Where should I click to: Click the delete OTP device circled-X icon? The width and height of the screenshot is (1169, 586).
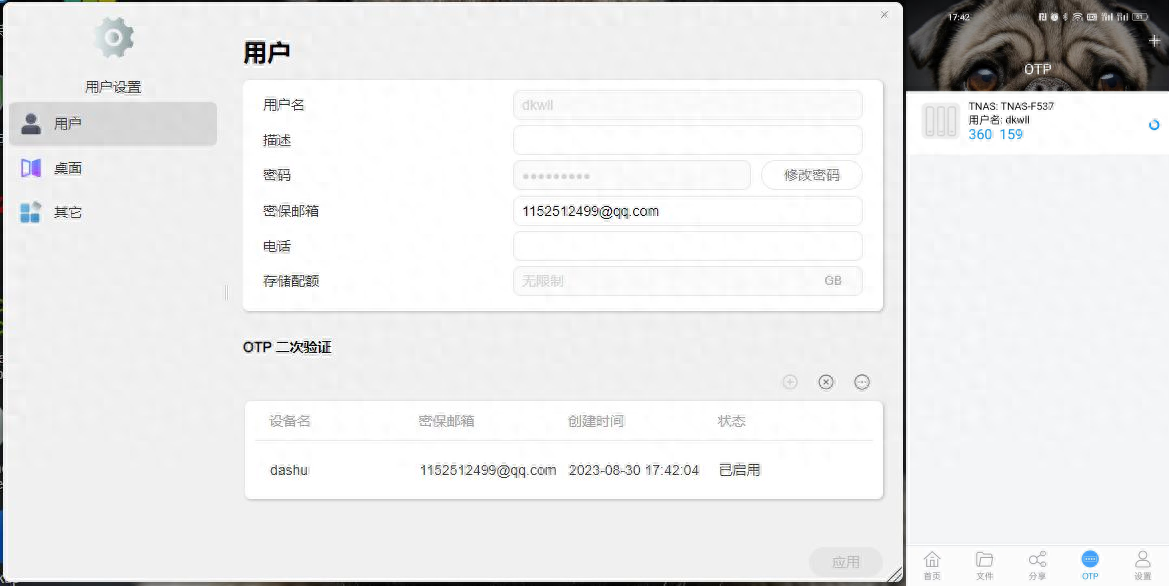pyautogui.click(x=825, y=381)
